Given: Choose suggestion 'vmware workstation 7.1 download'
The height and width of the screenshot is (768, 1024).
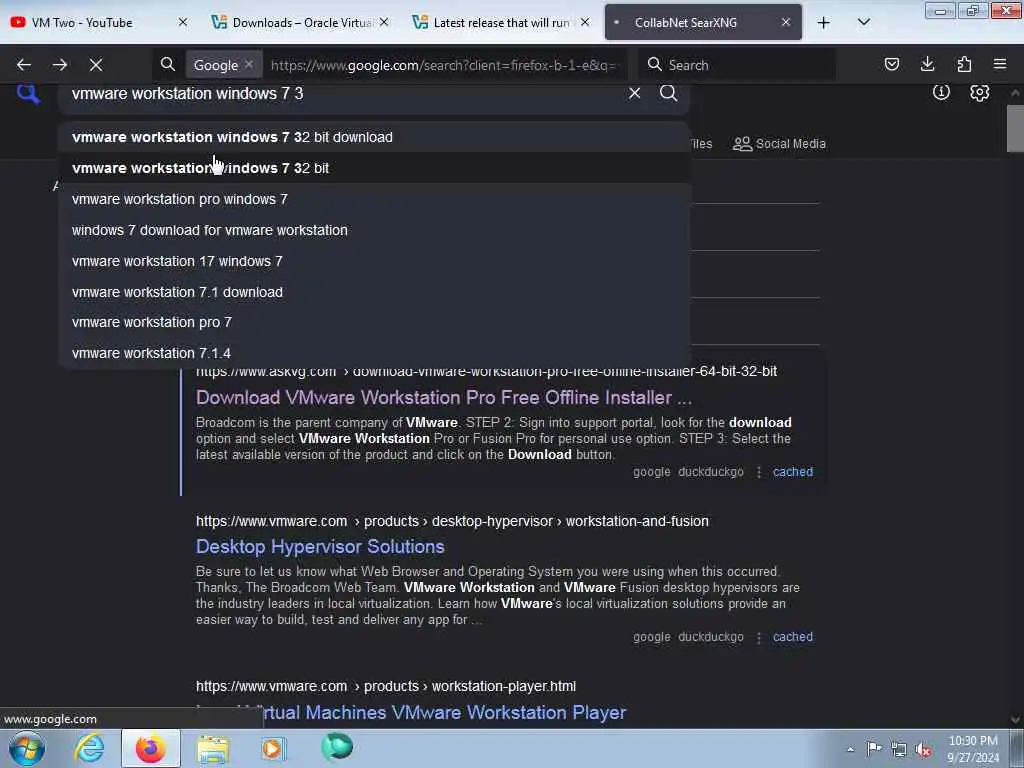Looking at the screenshot, I should click(374, 292).
